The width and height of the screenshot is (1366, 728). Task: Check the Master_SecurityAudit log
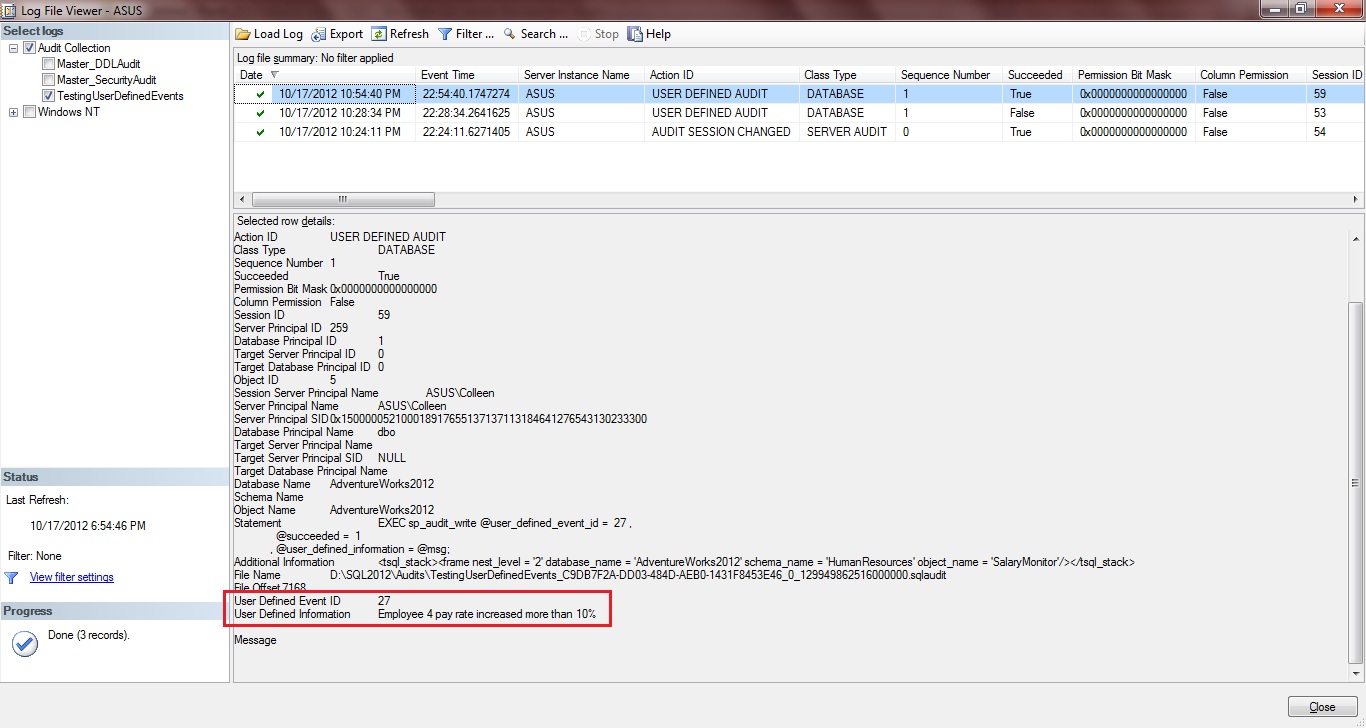[x=47, y=78]
